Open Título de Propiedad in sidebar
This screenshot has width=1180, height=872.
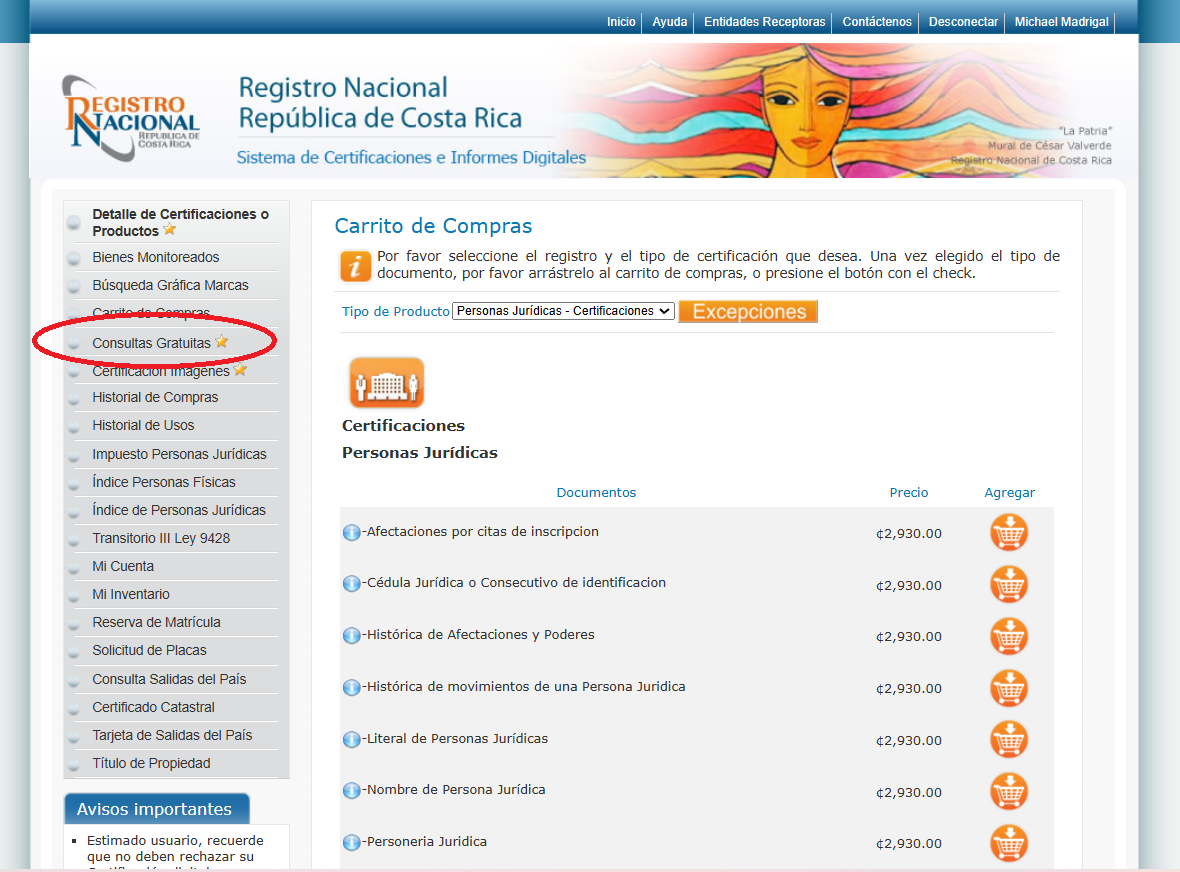point(151,763)
